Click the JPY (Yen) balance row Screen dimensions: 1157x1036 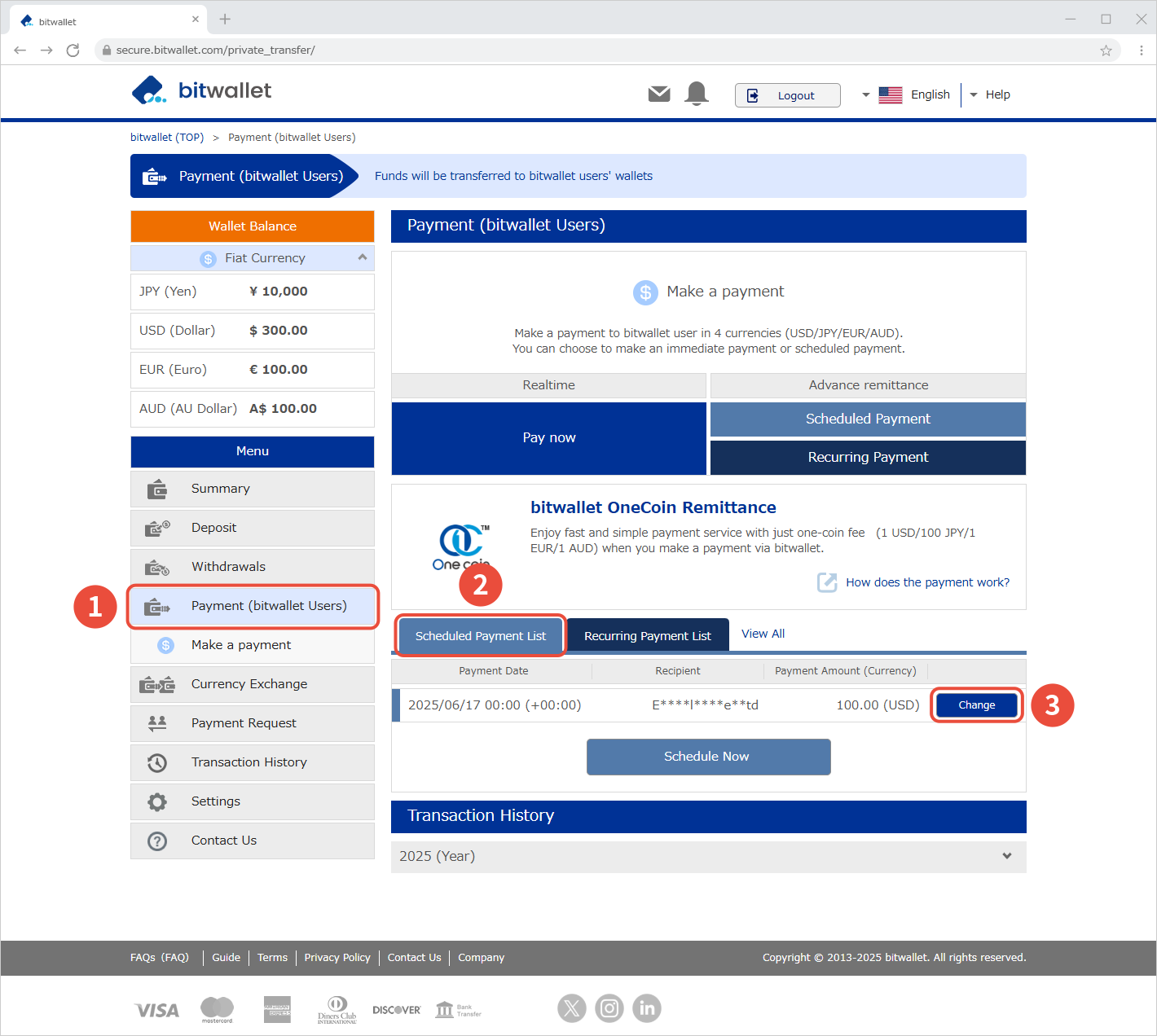click(253, 292)
